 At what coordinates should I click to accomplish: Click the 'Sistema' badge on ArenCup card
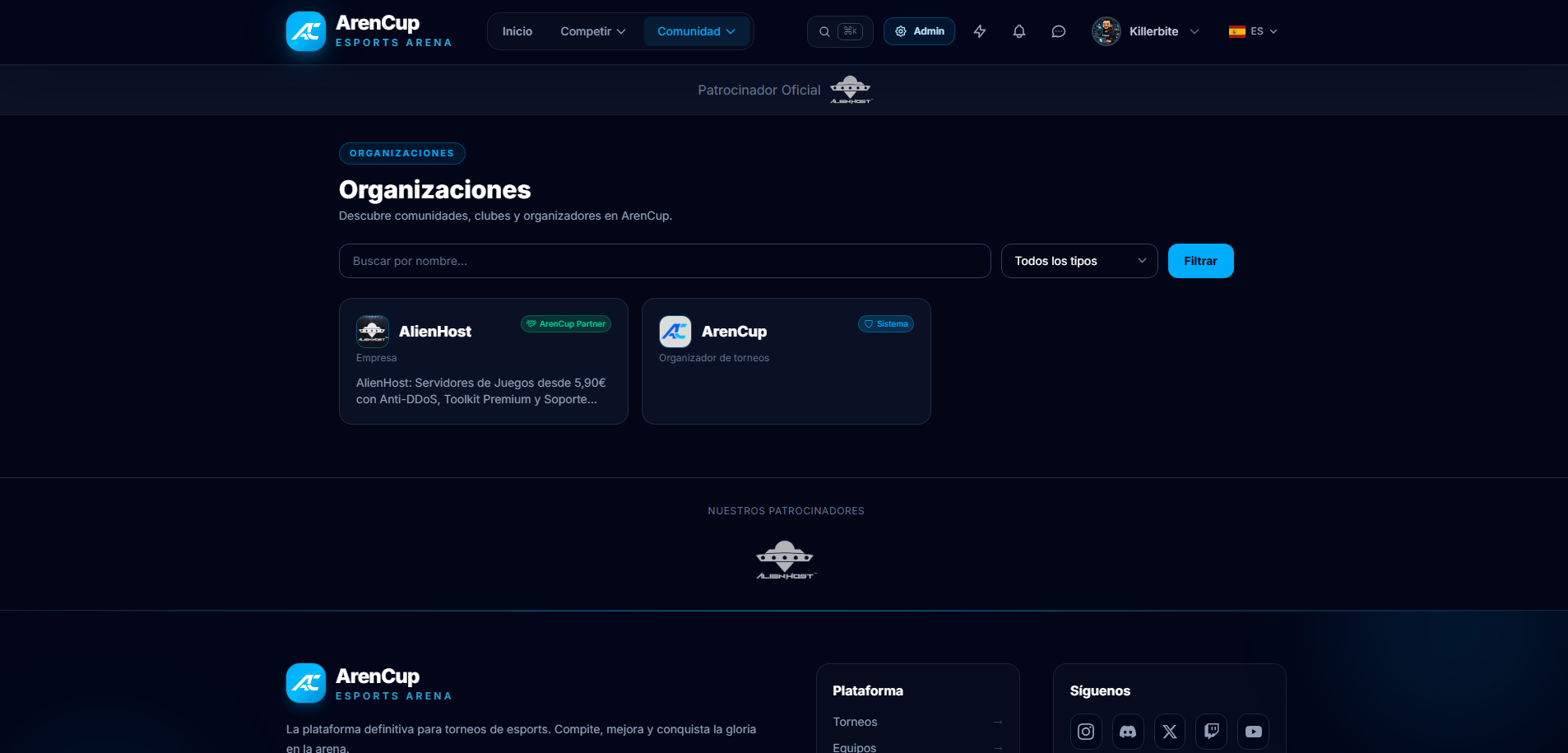pos(886,324)
